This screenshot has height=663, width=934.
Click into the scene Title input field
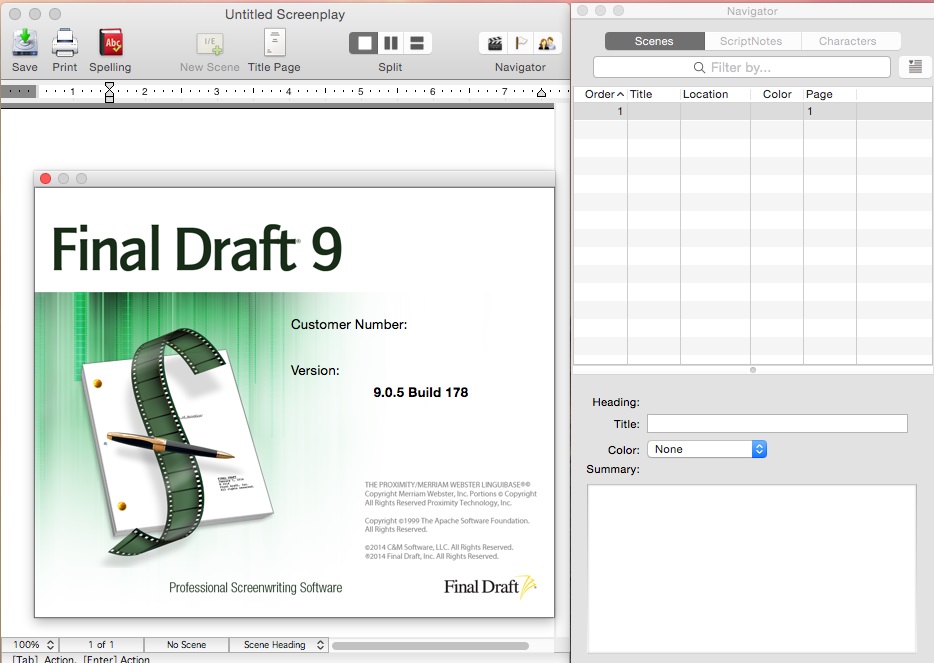[x=777, y=424]
